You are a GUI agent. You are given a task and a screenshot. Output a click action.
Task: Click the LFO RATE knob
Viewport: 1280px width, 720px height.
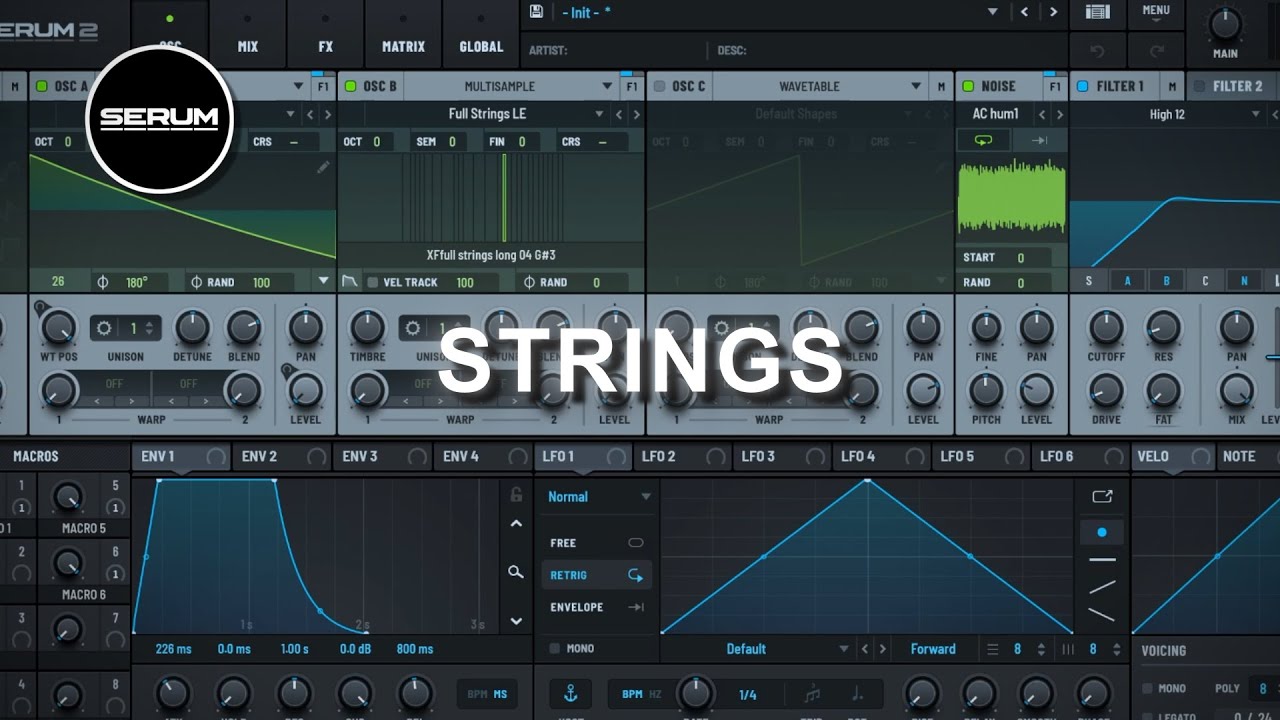694,693
